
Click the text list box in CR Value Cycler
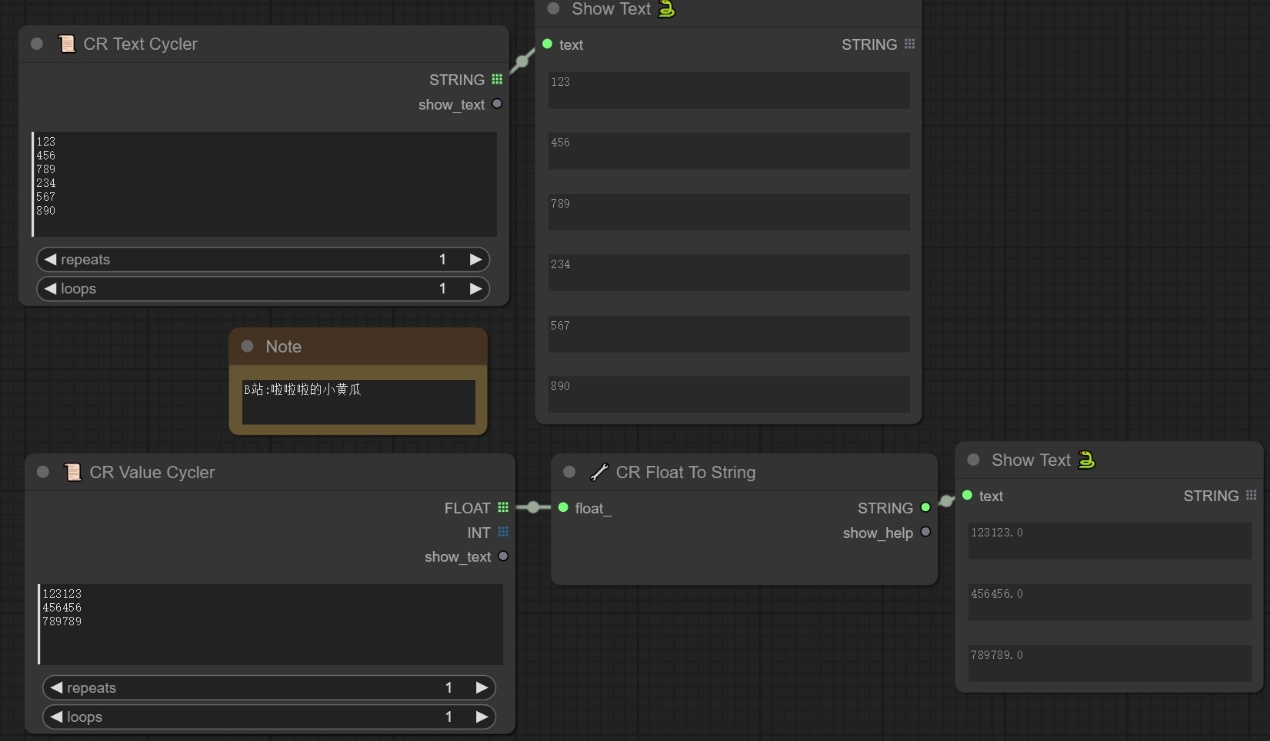(x=270, y=624)
